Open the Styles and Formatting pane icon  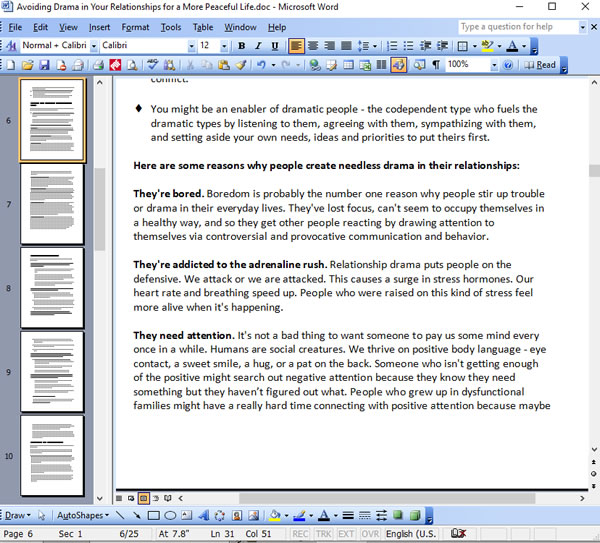pyautogui.click(x=11, y=46)
